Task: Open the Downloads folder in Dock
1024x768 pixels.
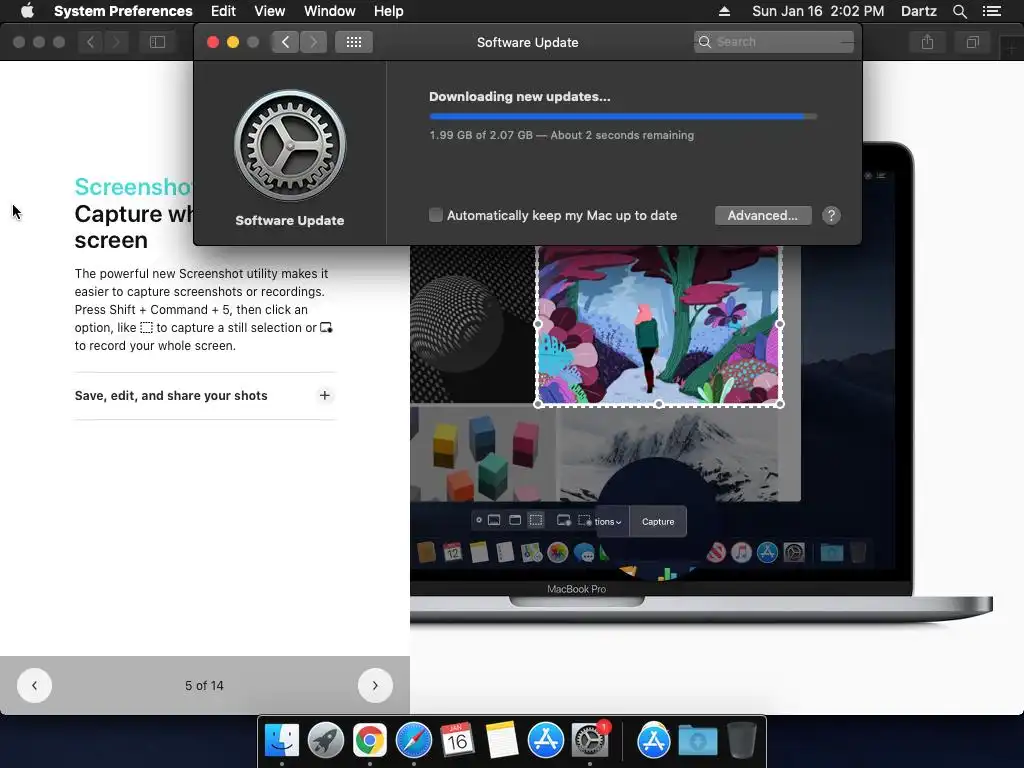Action: (697, 741)
